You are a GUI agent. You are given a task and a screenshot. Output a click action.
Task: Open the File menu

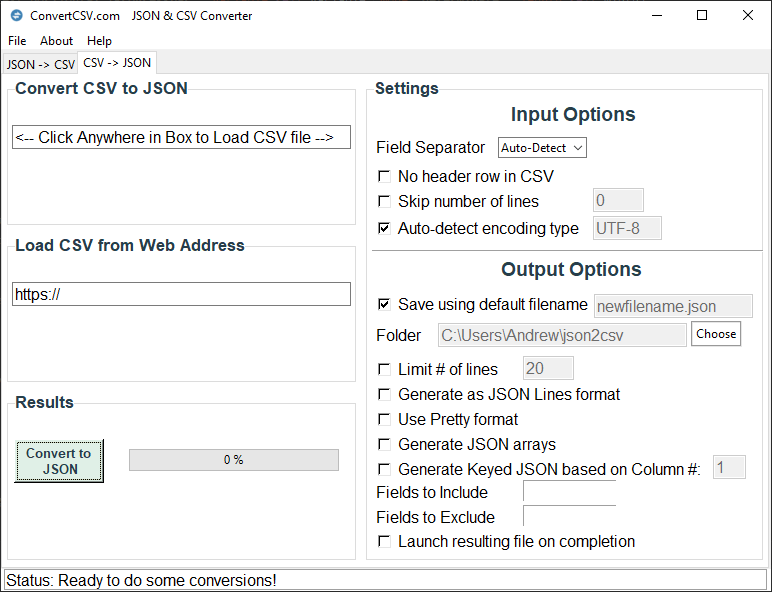pos(17,41)
